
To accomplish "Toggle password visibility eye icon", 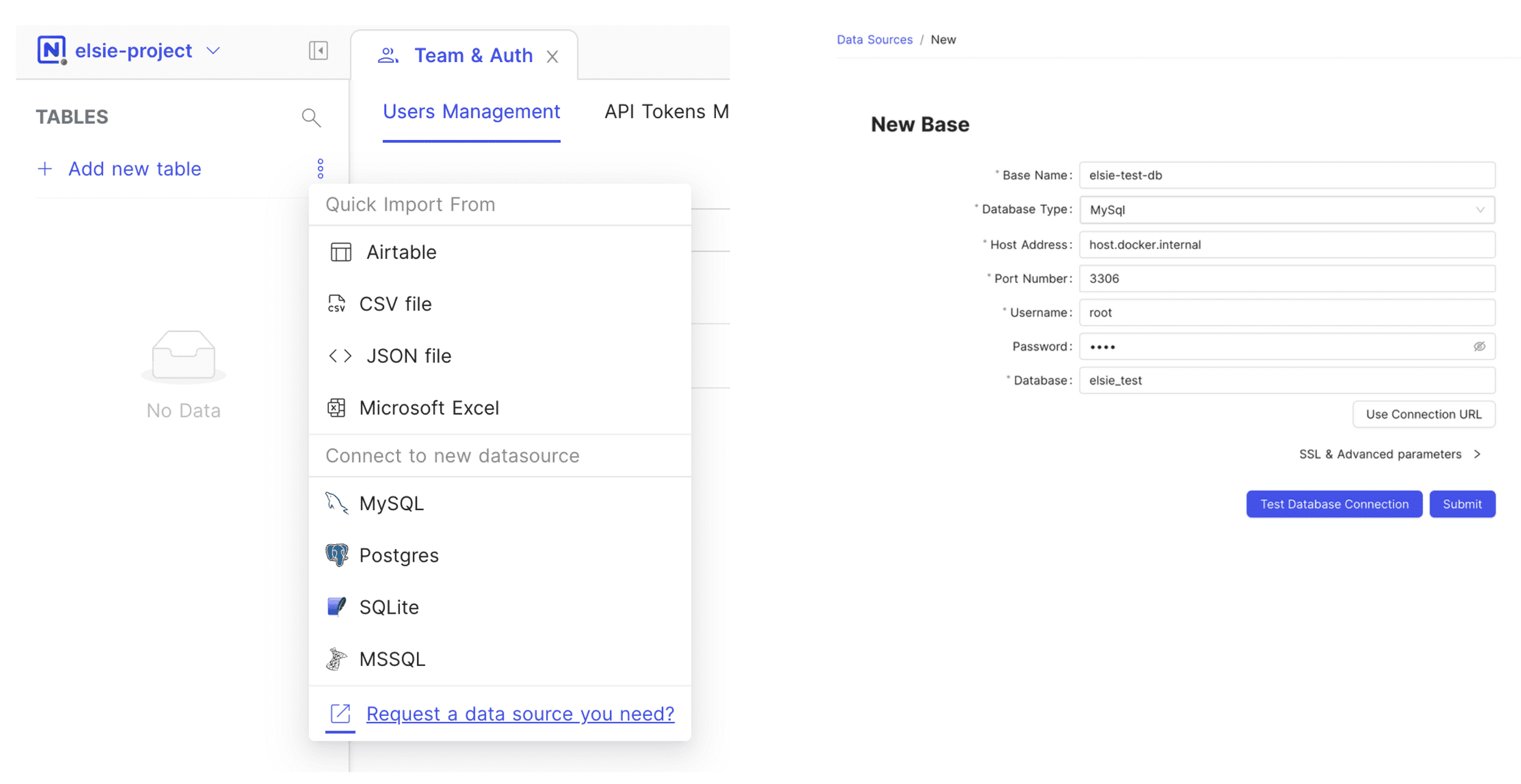I will [x=1479, y=346].
